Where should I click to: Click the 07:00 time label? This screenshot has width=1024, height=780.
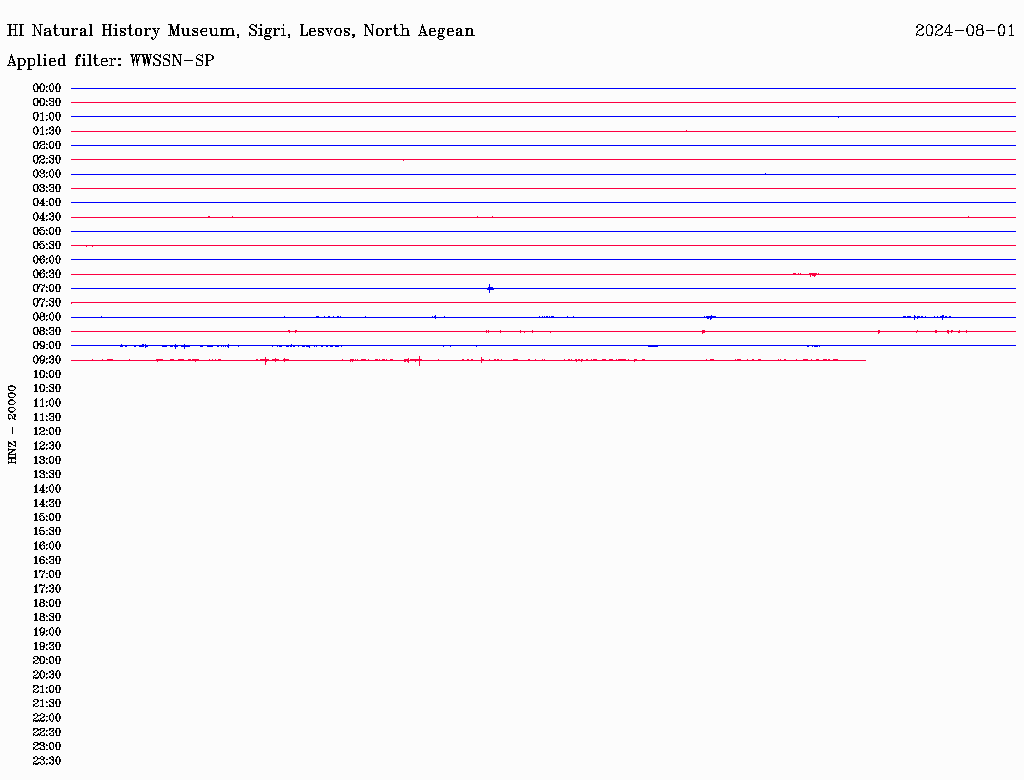pyautogui.click(x=47, y=288)
